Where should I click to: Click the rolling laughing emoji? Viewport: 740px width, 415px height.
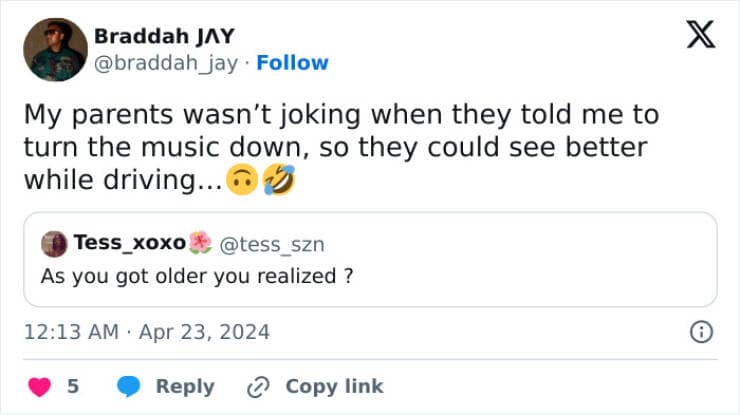(278, 181)
